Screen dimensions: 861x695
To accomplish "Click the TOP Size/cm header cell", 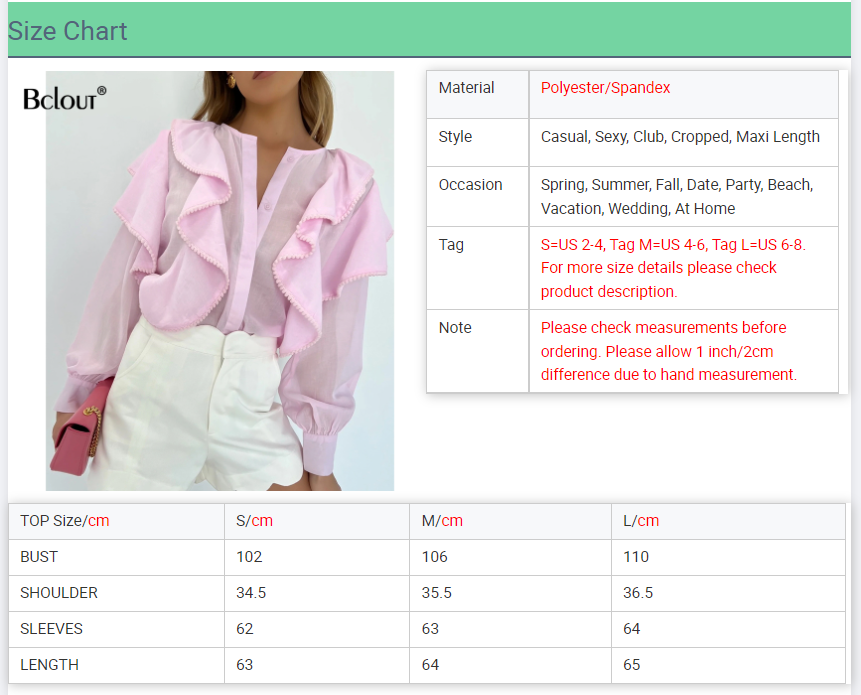I will (x=65, y=521).
